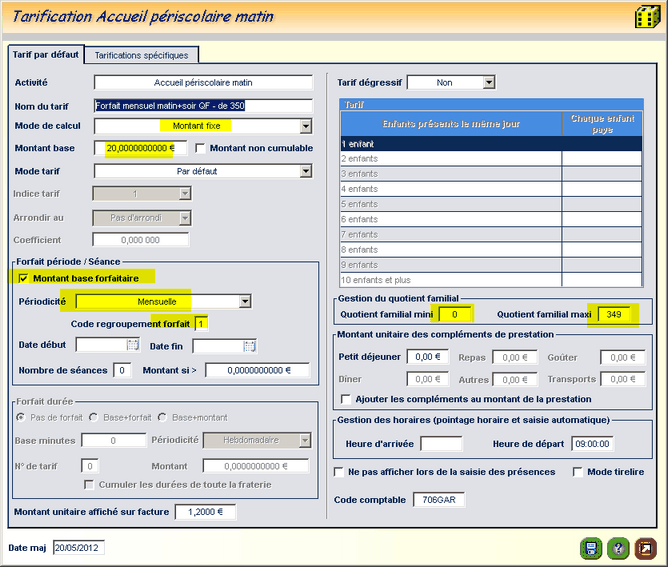The height and width of the screenshot is (567, 668).
Task: Switch to Tarifications spécifiques tab
Action: (142, 55)
